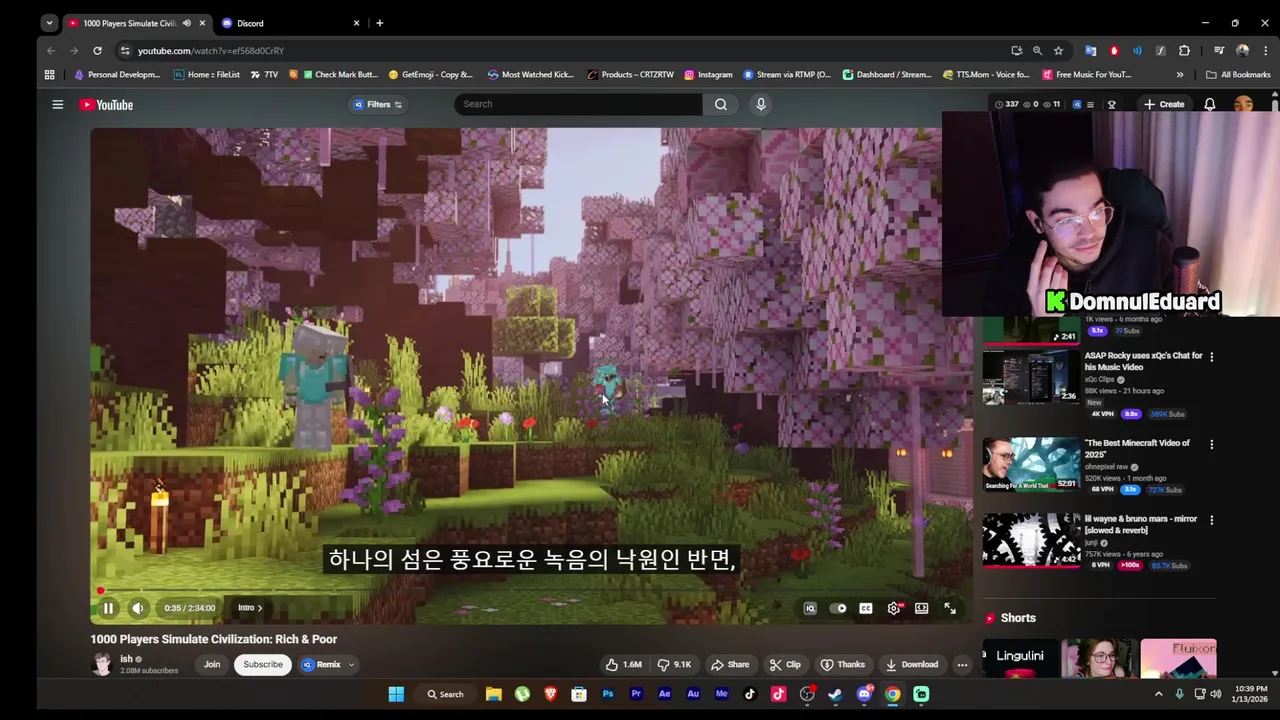This screenshot has height=720, width=1280.
Task: Launch Premiere Pro from taskbar
Action: click(636, 694)
